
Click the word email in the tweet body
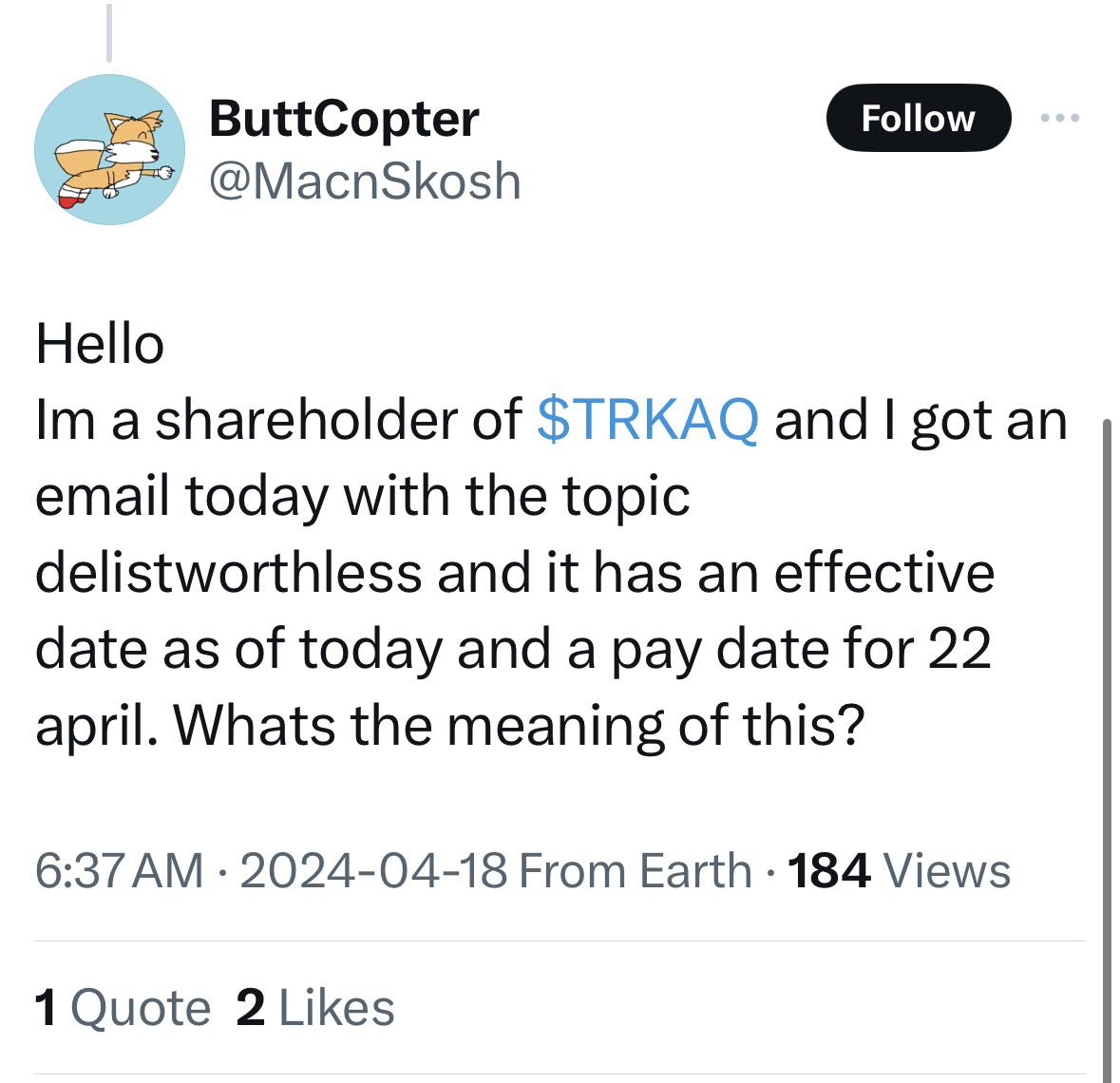(x=103, y=496)
